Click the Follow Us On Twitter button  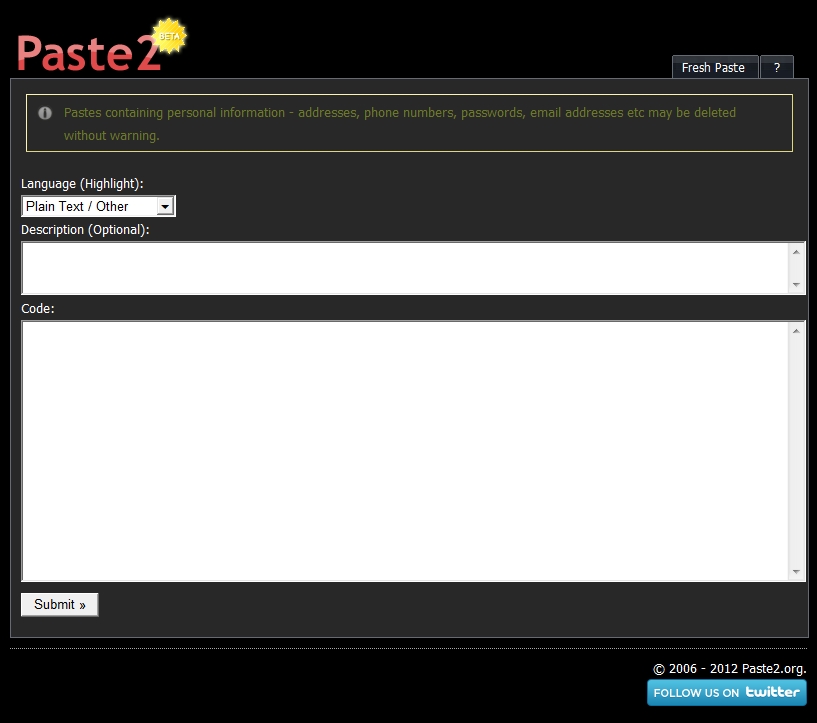tap(726, 692)
